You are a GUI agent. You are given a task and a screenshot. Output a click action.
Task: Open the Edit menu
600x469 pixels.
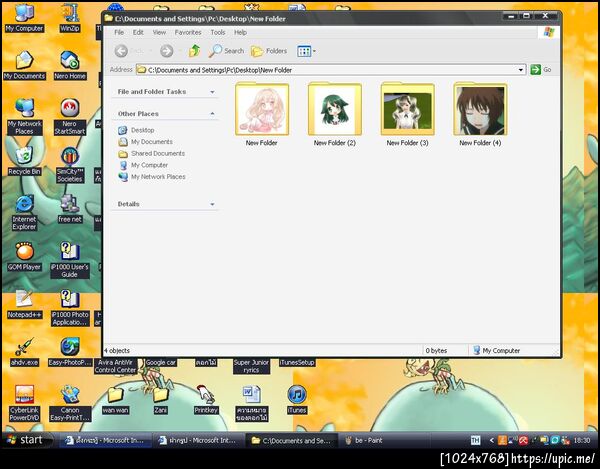coord(138,33)
